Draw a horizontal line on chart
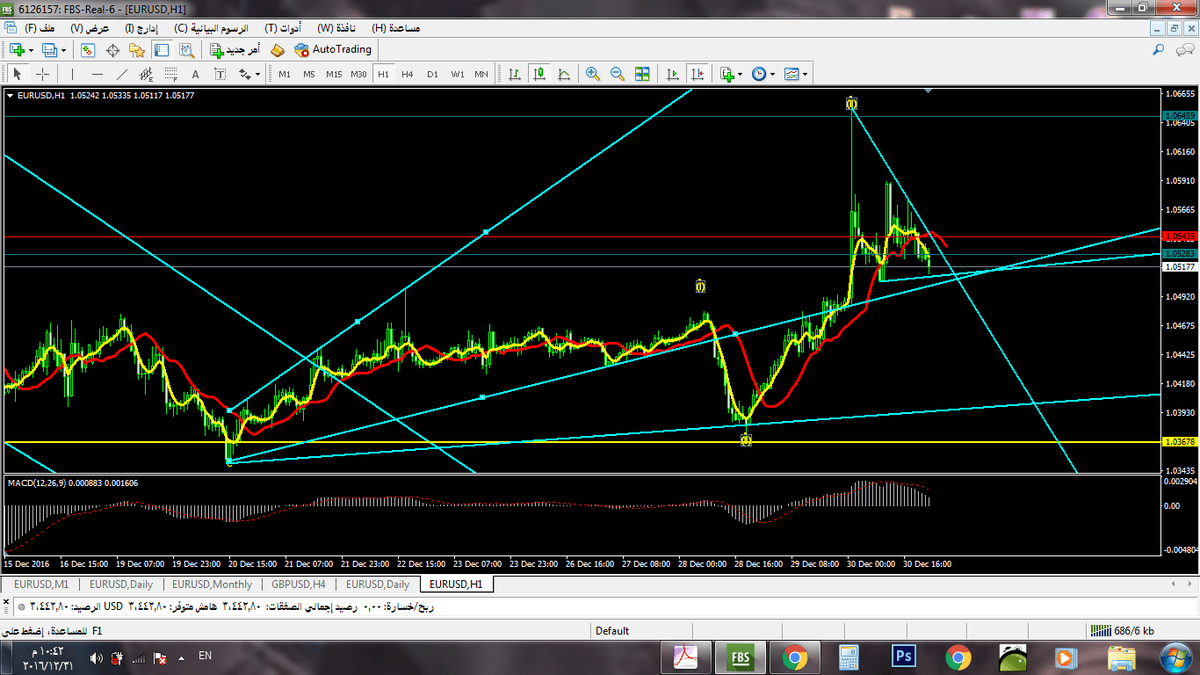Screen dimensions: 1200x675 pos(97,74)
